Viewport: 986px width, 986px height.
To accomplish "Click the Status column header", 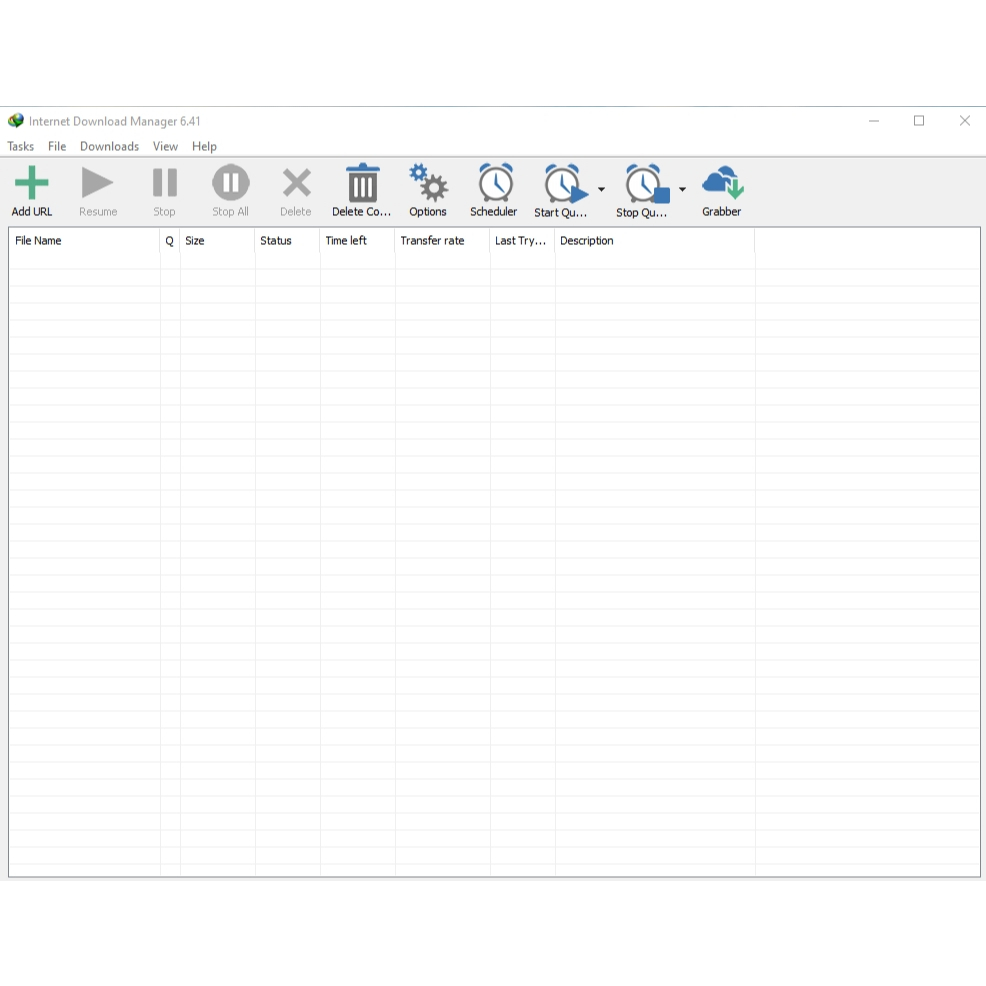I will (x=287, y=241).
